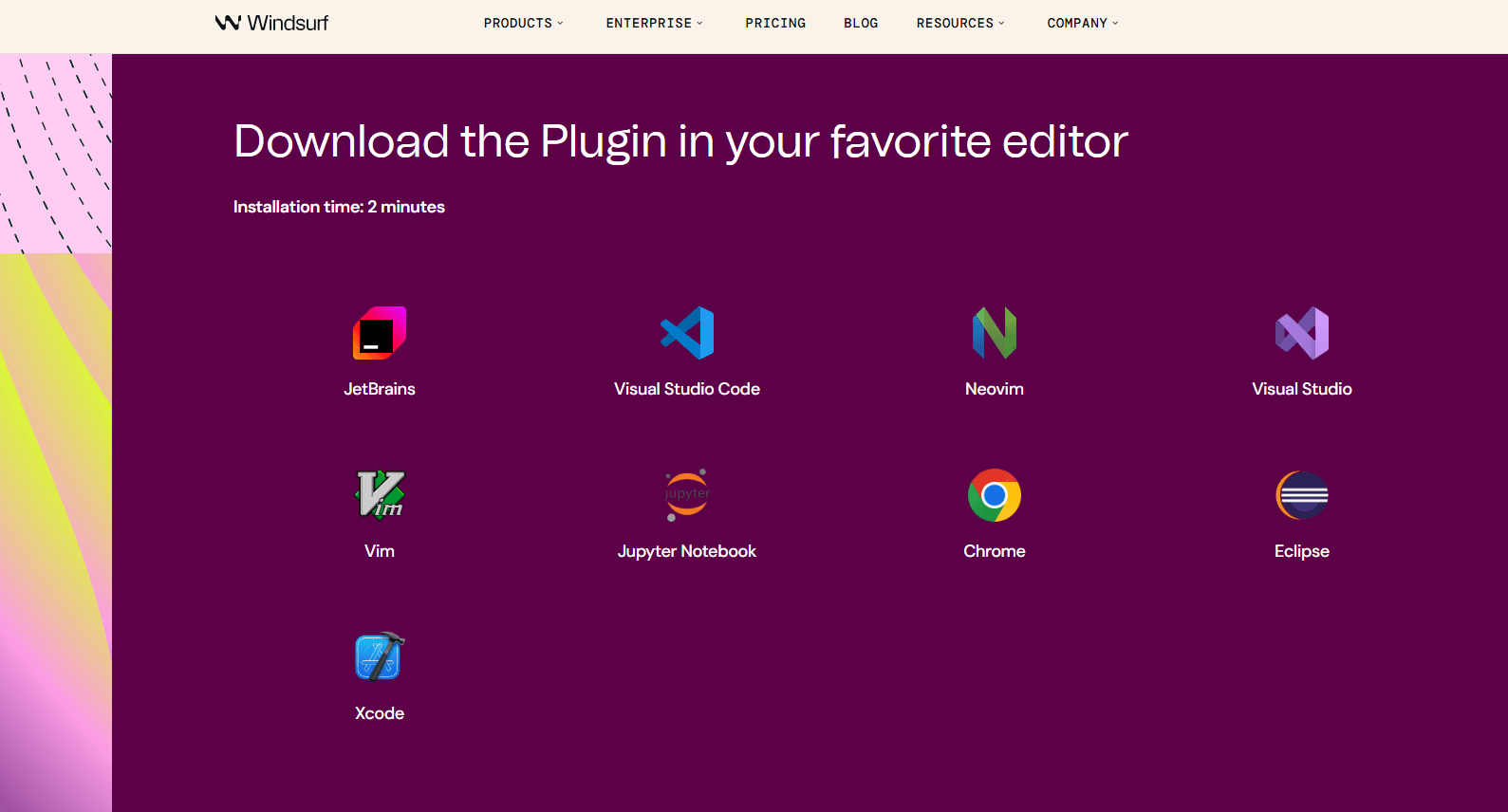1508x812 pixels.
Task: Go to the Pricing page
Action: pyautogui.click(x=775, y=23)
